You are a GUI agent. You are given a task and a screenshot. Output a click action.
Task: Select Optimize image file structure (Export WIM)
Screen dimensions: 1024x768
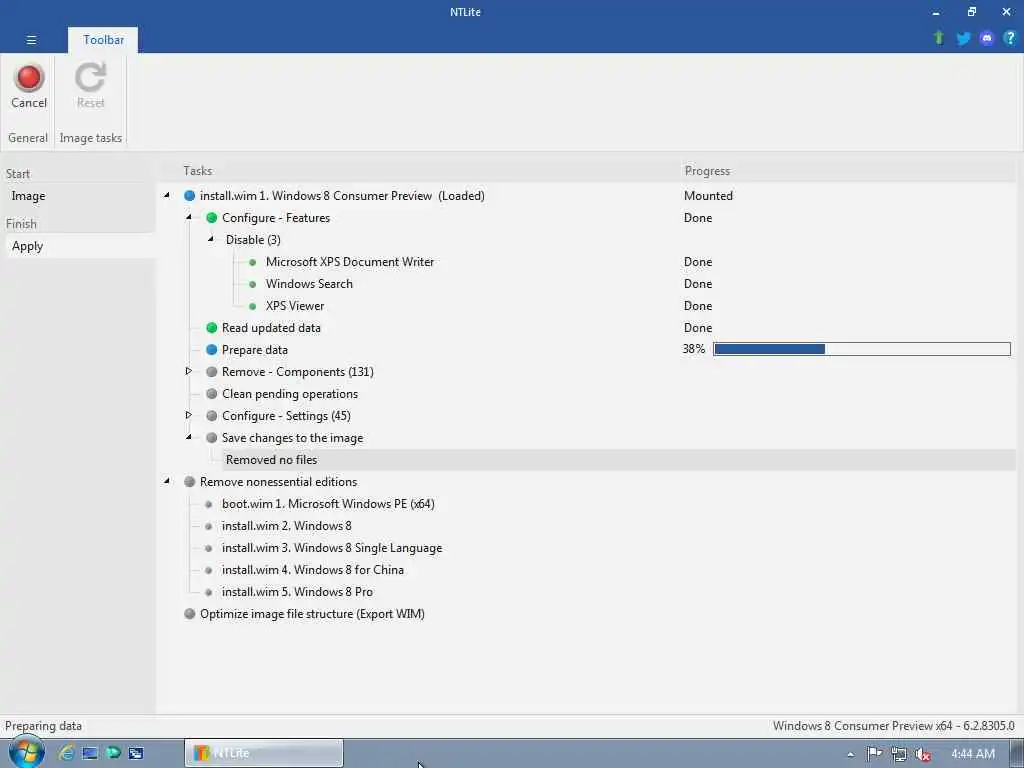[312, 614]
